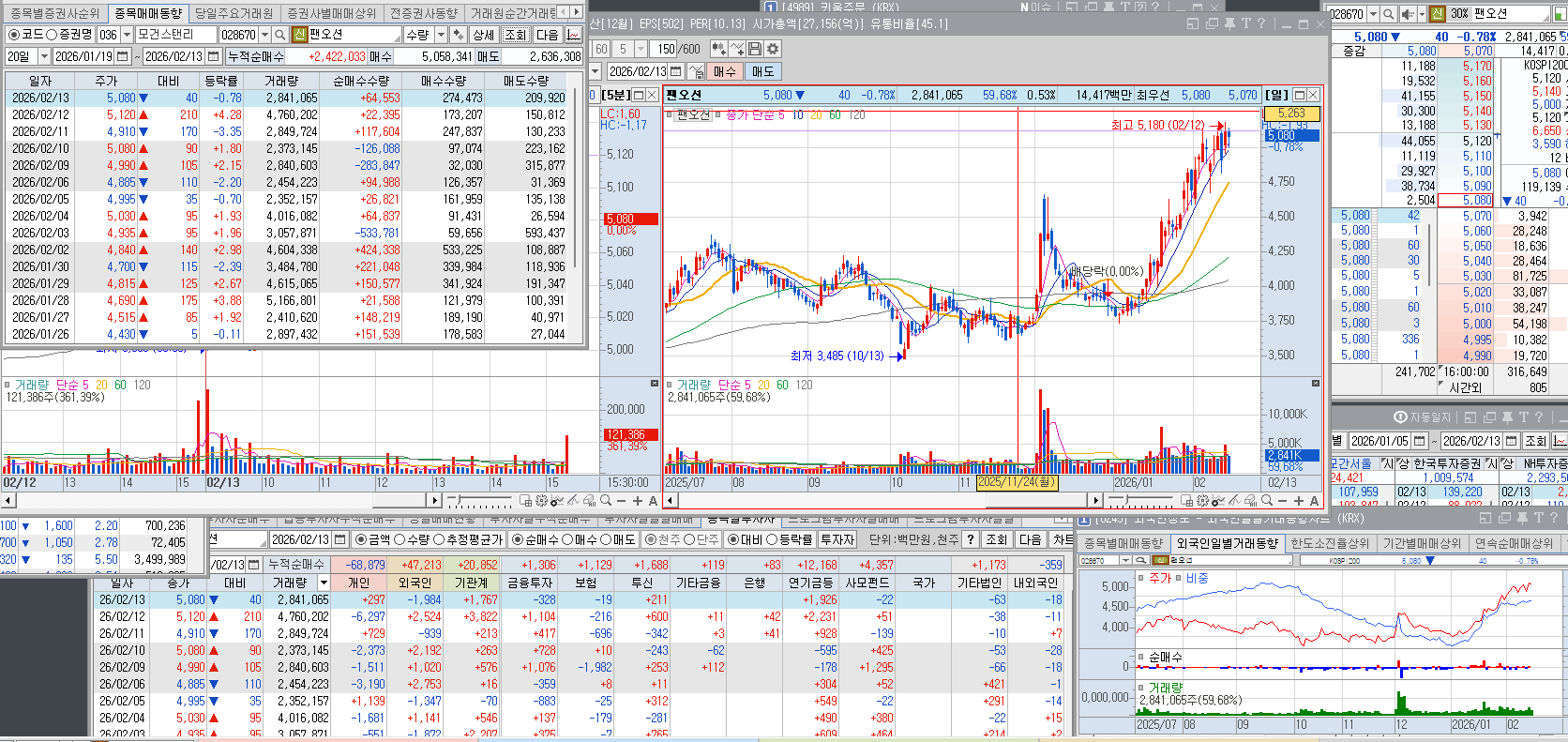Open the 한도소진율상위 tab
The height and width of the screenshot is (742, 1568).
1330,543
